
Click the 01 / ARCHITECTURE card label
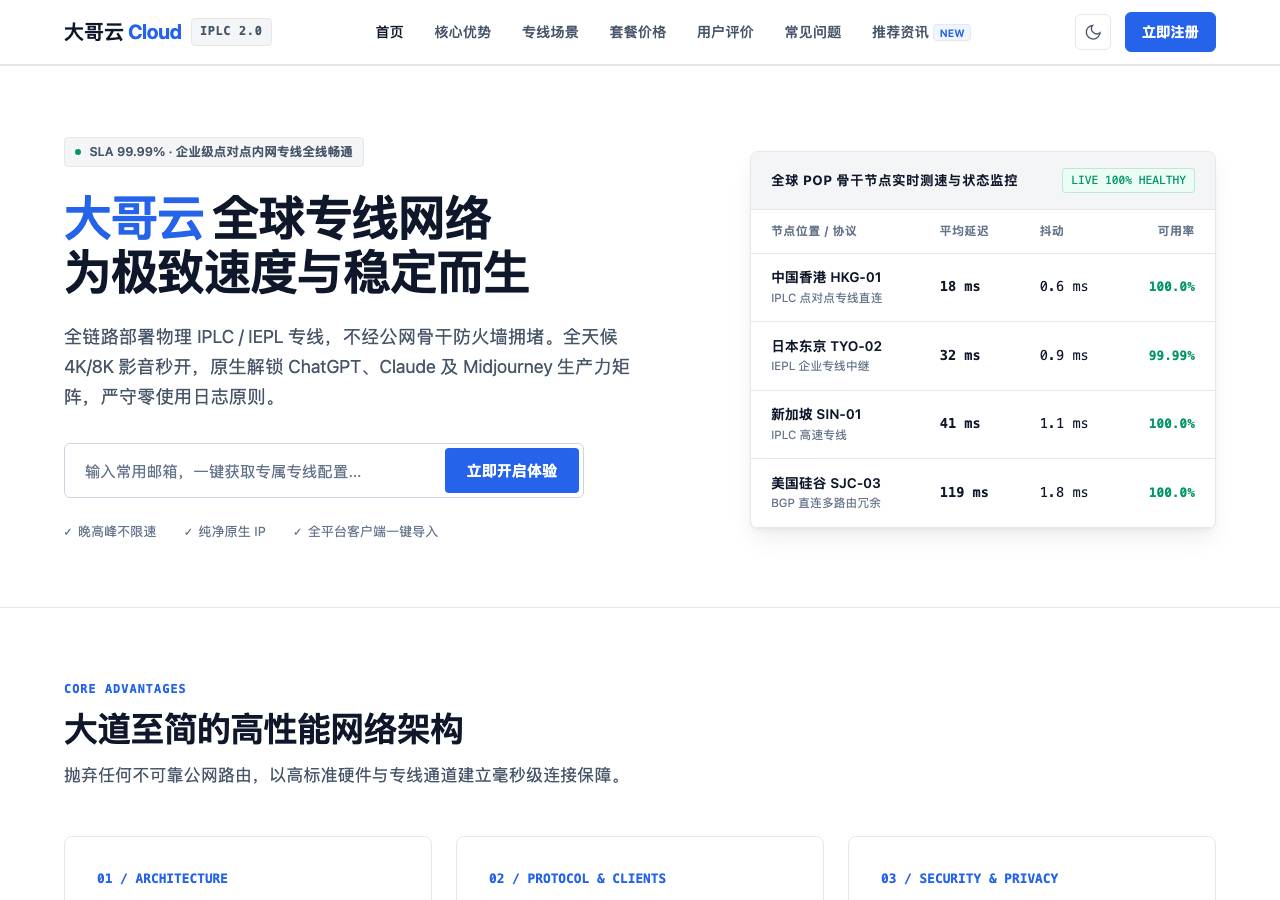[x=162, y=879]
